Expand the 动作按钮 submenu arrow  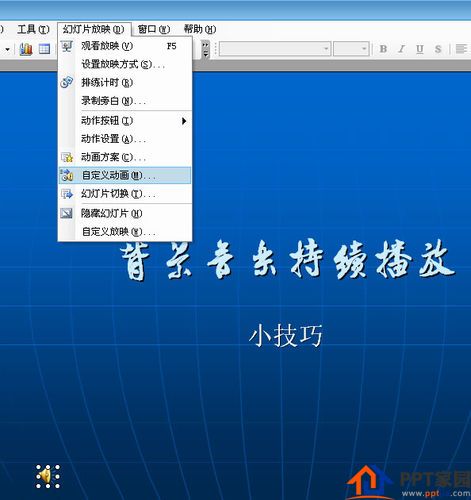pos(184,121)
